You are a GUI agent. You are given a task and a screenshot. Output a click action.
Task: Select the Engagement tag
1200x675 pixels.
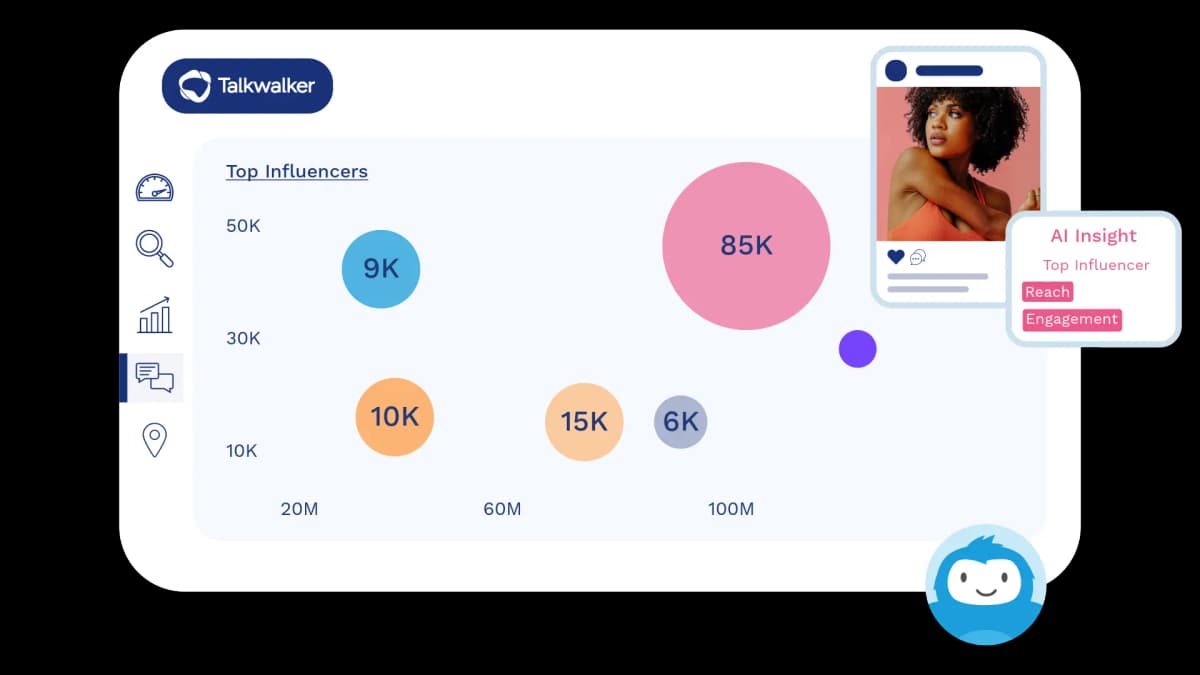(1071, 320)
